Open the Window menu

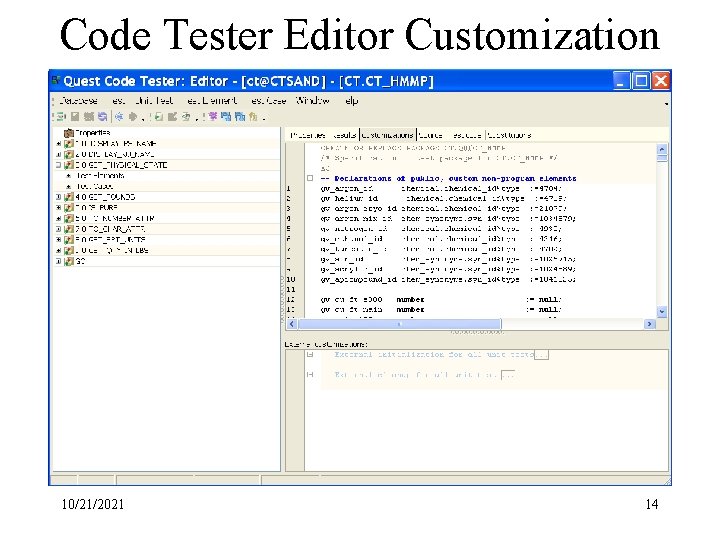(313, 101)
